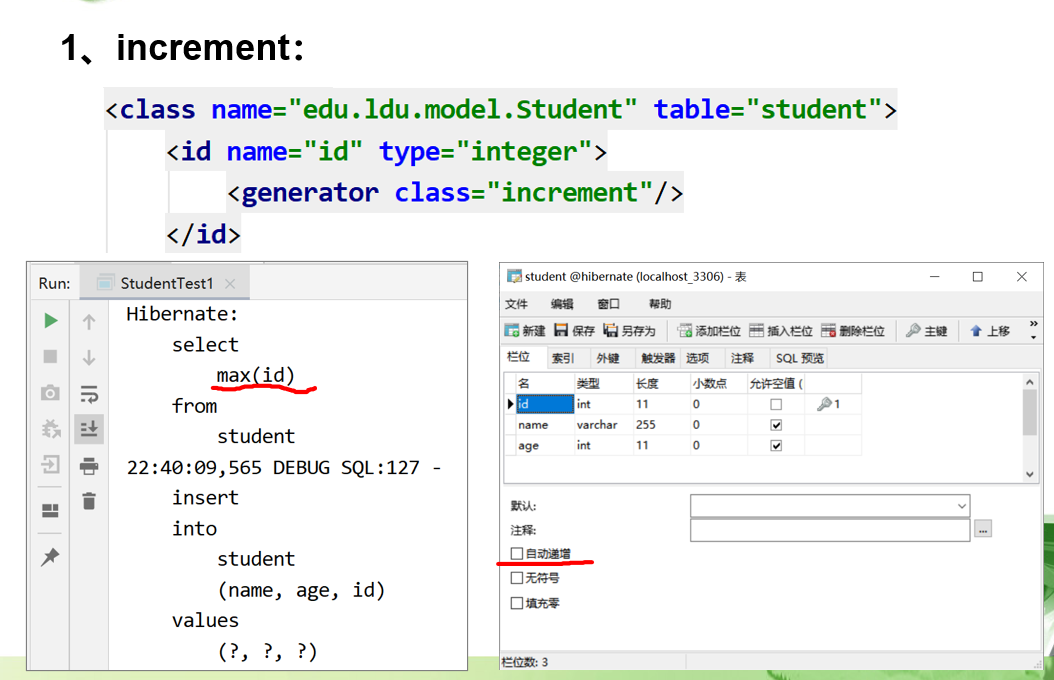
Task: Click 主键 primary key button
Action: click(x=926, y=331)
